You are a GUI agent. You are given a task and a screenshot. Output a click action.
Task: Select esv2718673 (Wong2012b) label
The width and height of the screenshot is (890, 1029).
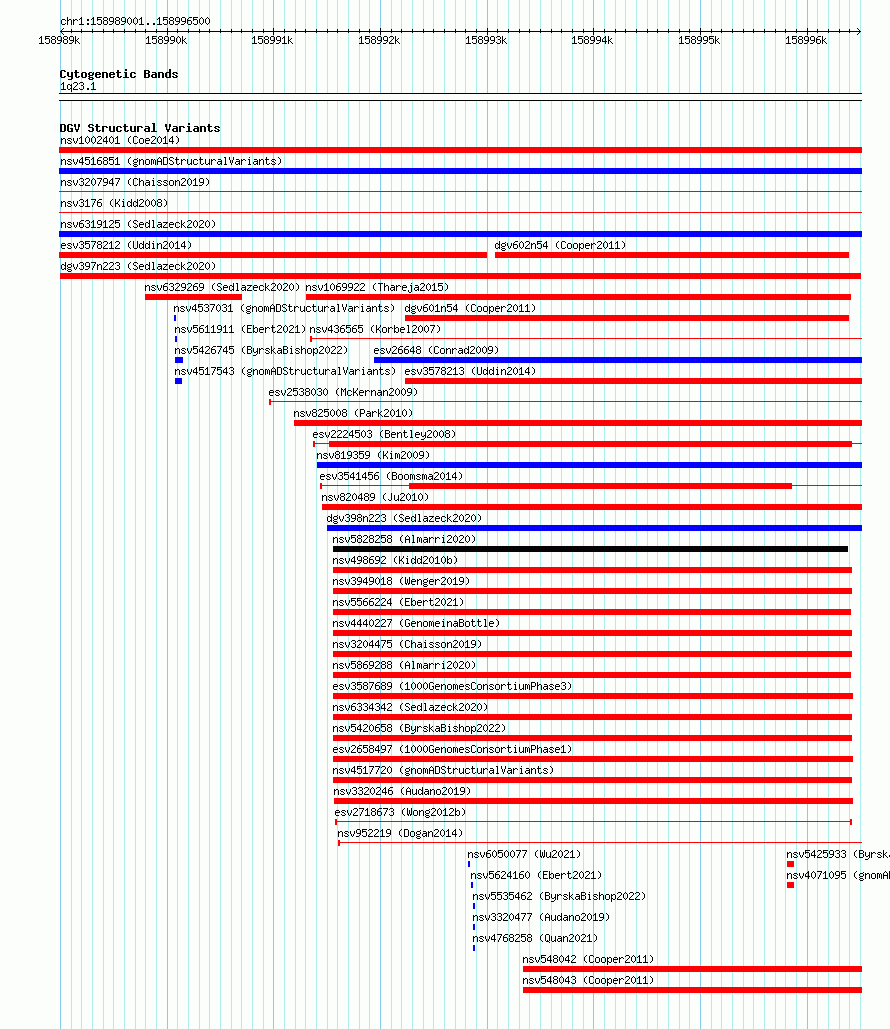pos(400,812)
